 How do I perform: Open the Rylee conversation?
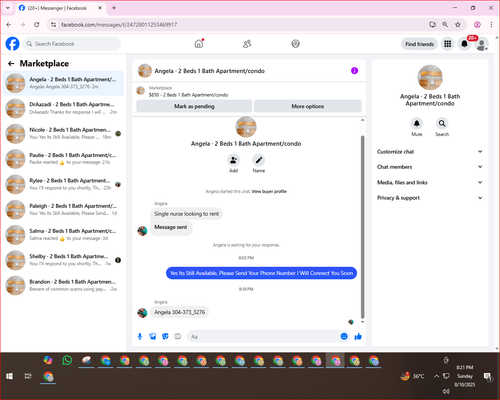(x=63, y=184)
